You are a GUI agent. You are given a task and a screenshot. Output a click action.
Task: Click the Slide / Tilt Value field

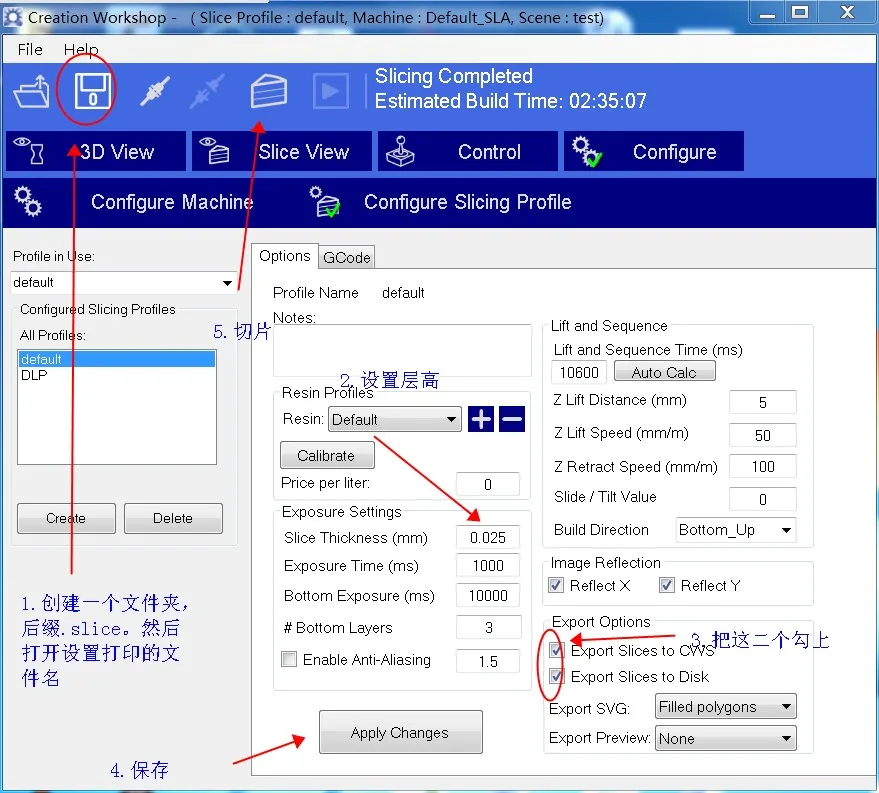762,499
